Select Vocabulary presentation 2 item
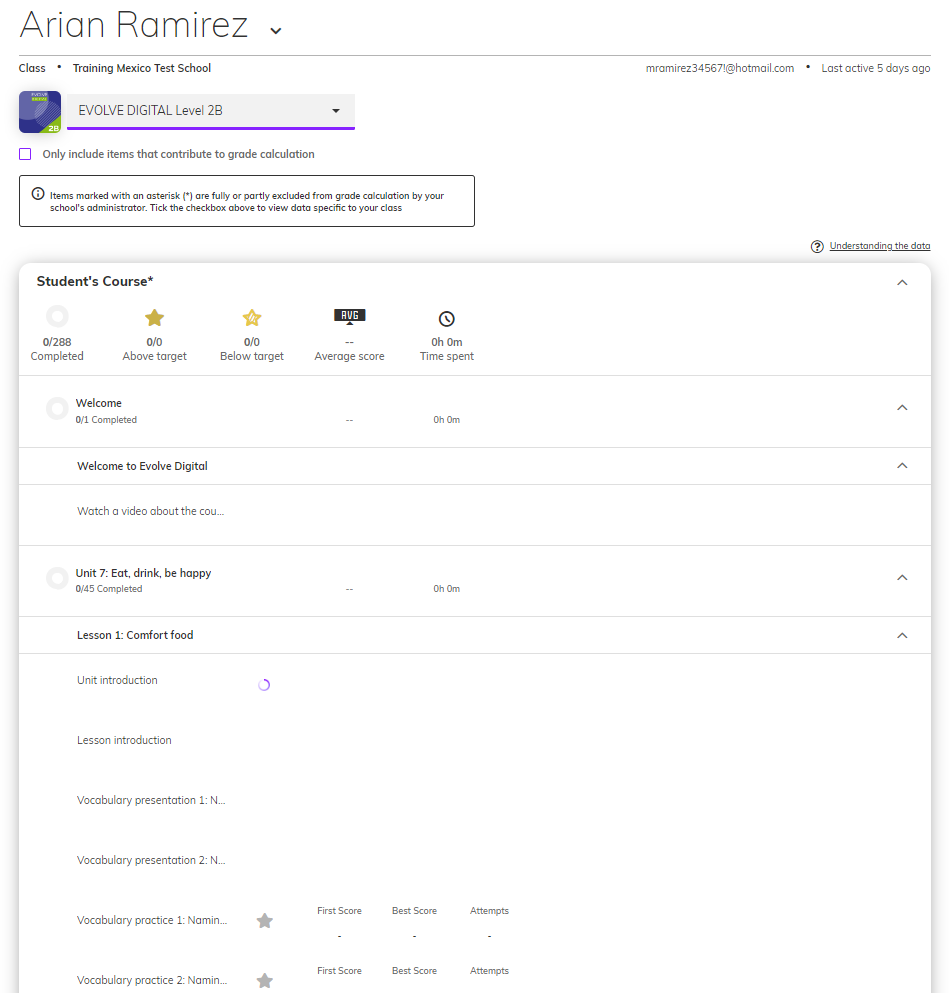 click(151, 861)
